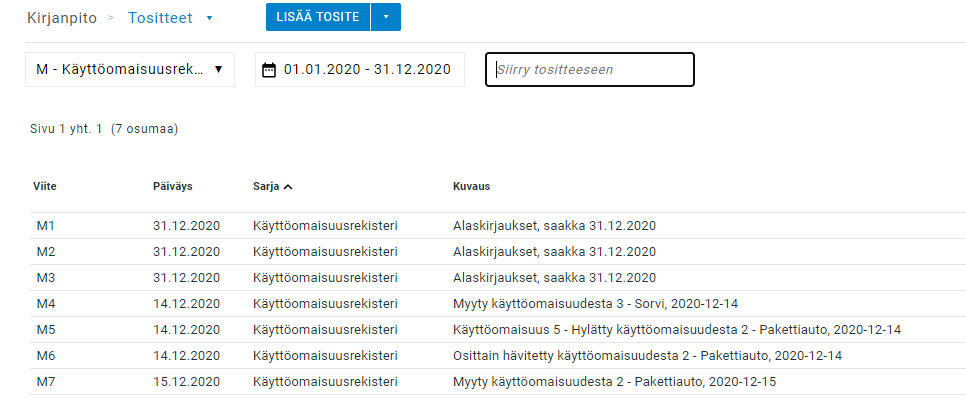Viewport: 966px width, 406px height.
Task: Open M6 Osittain hävitetty entry
Action: pyautogui.click(x=647, y=355)
